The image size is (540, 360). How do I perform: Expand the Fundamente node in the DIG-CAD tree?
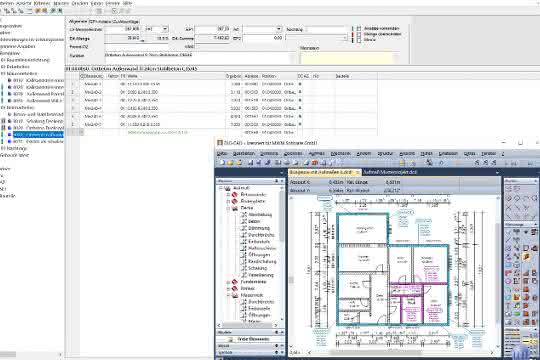coord(228,282)
